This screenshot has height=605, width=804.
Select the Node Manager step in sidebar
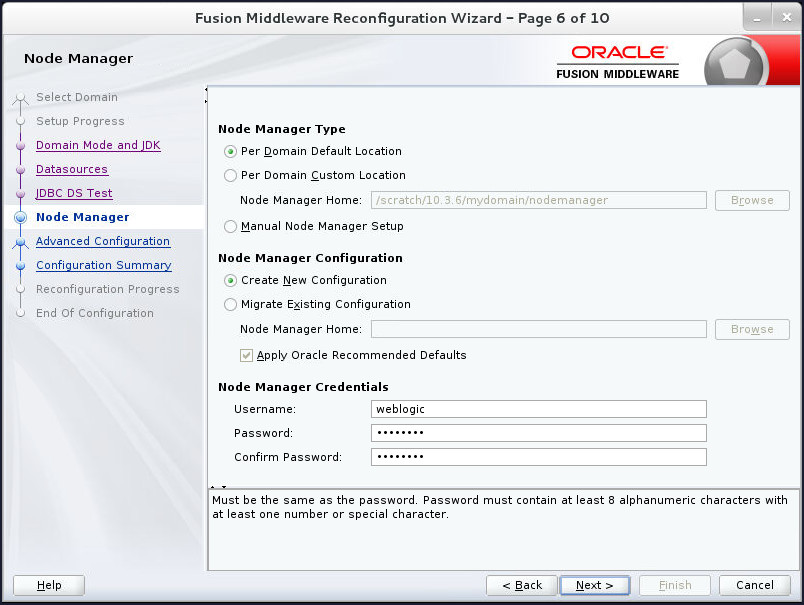pyautogui.click(x=83, y=217)
